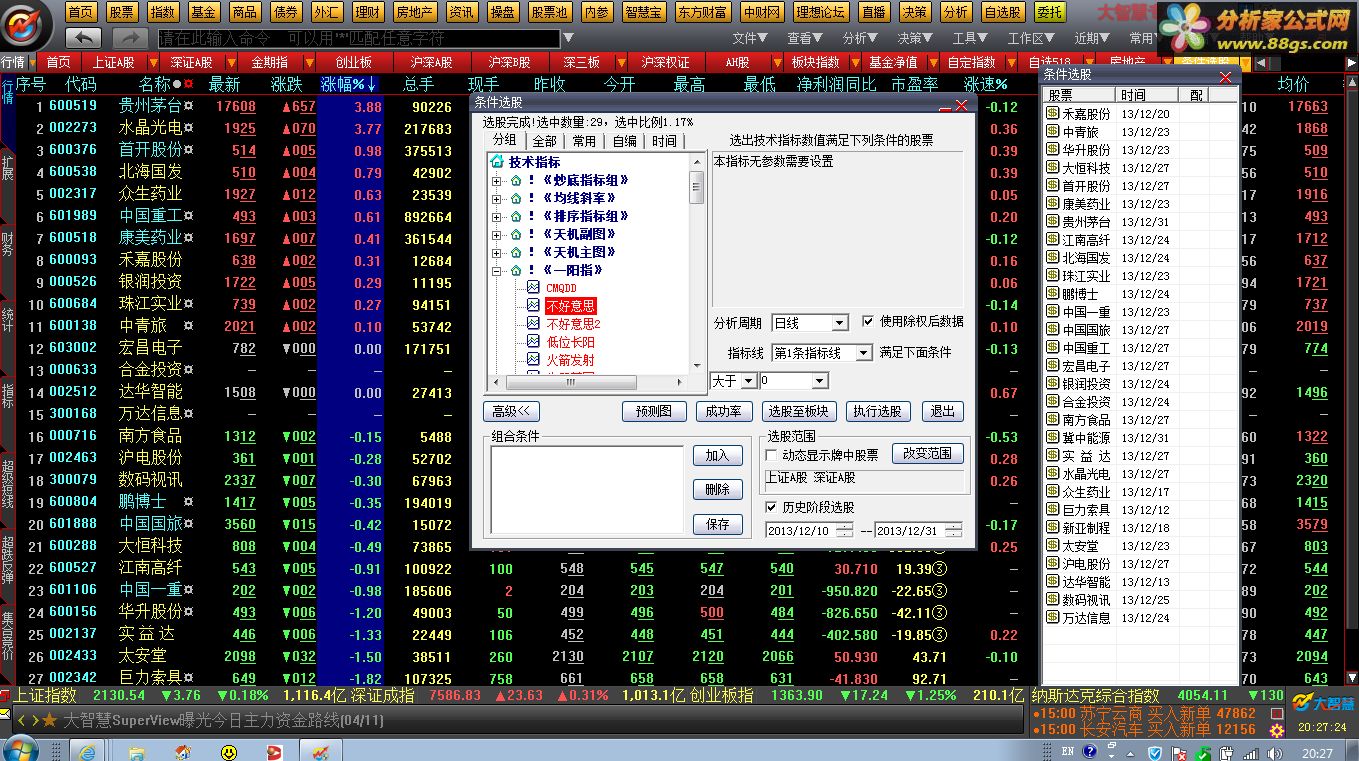Screen dimensions: 1359x761
Task: Click icon beside 宏昌电子 in results list
Action: click(x=1053, y=366)
